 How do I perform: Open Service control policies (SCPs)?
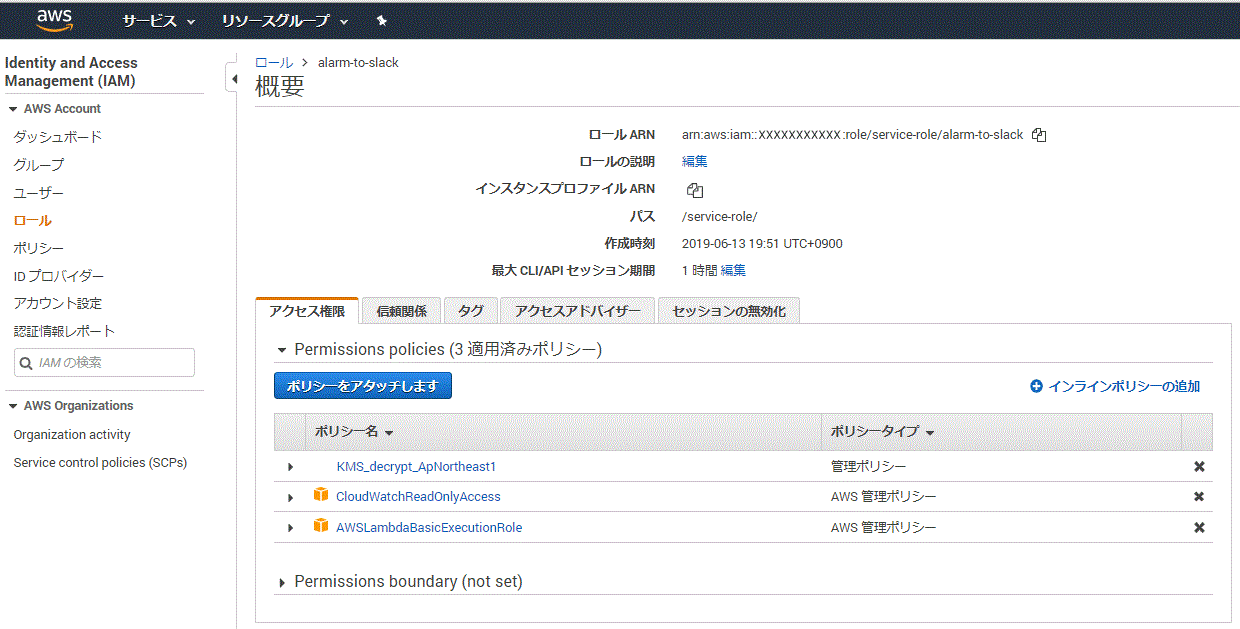(x=100, y=463)
